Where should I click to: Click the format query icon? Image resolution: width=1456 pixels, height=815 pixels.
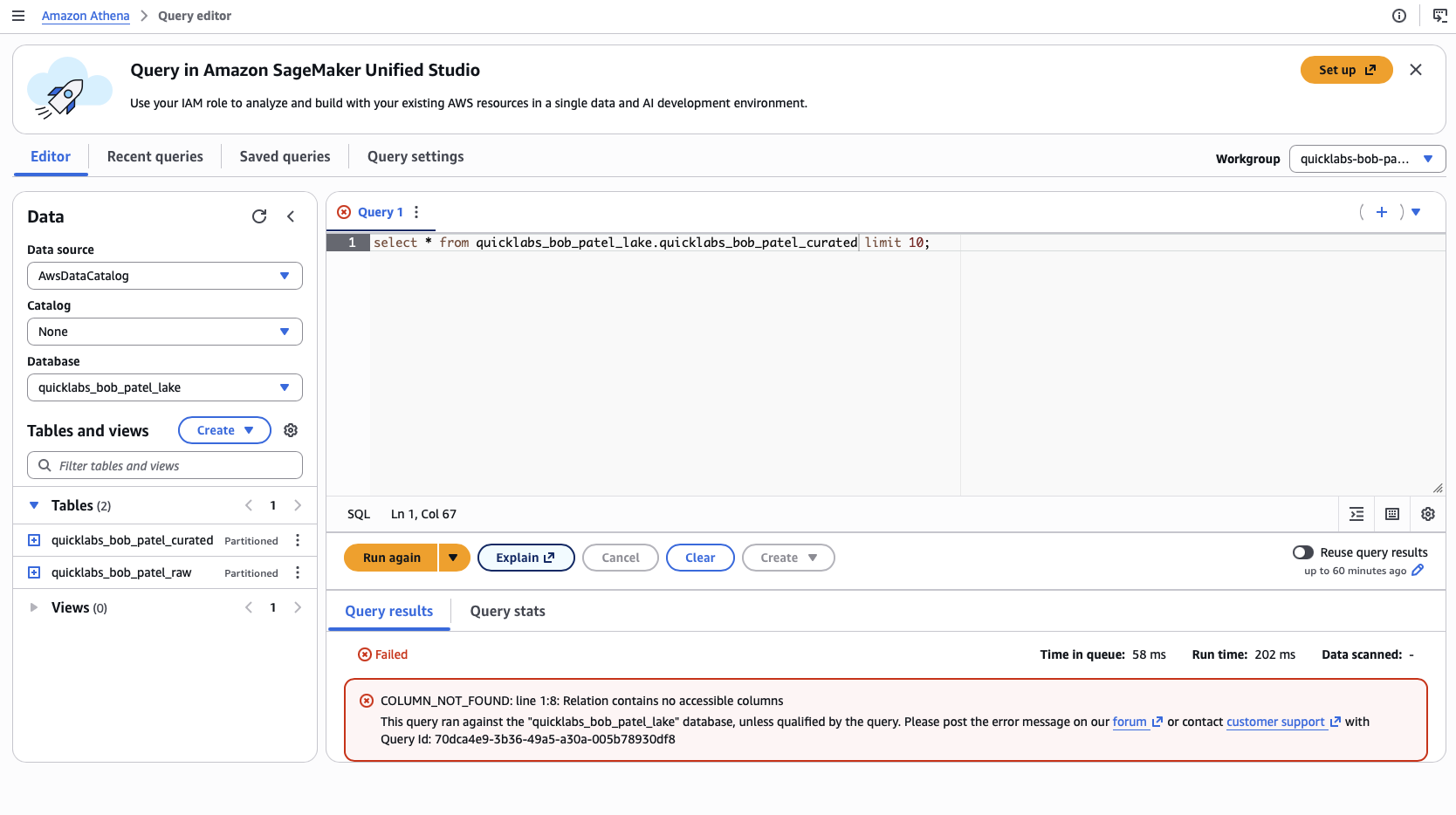pos(1356,514)
